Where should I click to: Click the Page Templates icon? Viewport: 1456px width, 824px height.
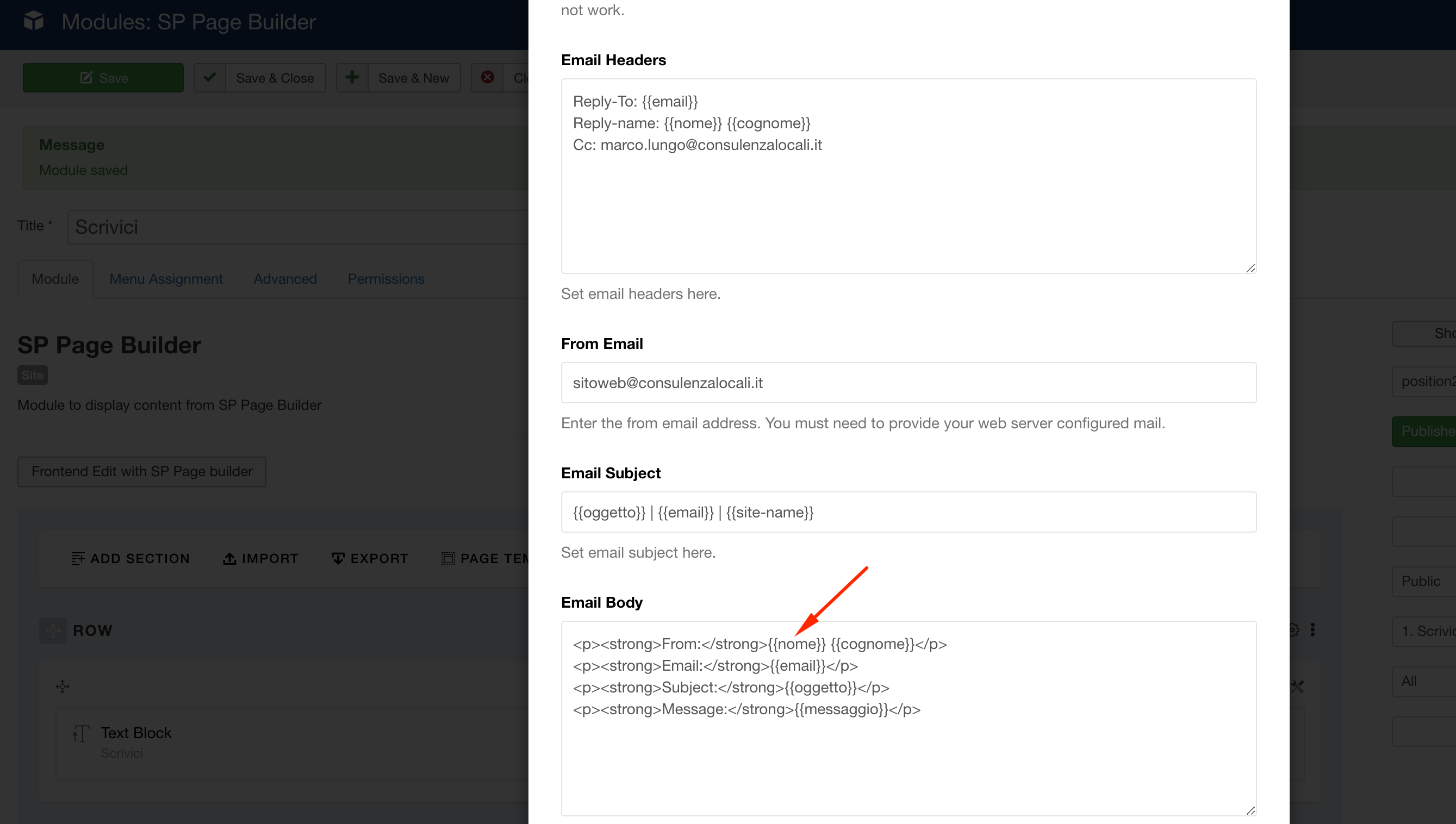[447, 559]
